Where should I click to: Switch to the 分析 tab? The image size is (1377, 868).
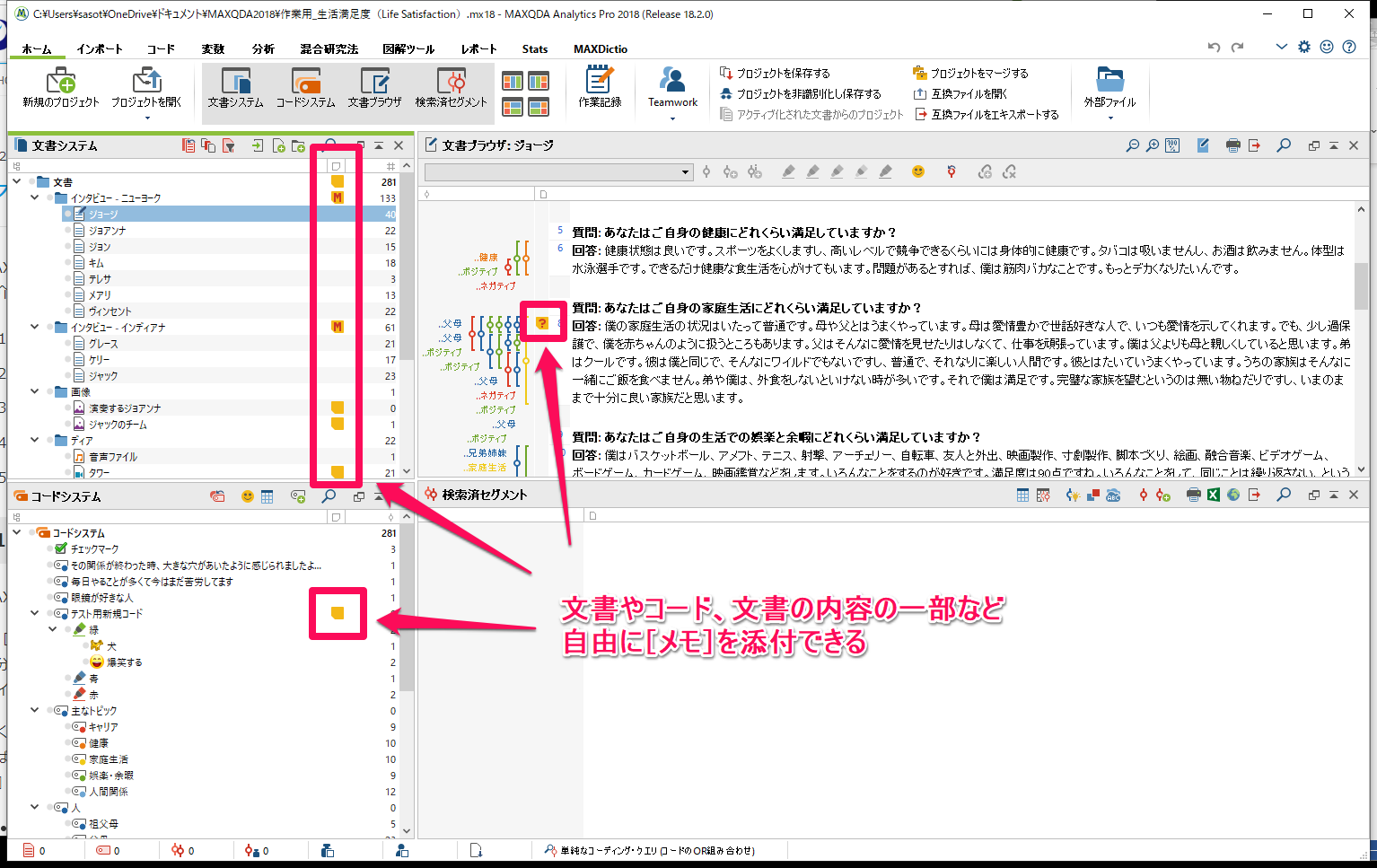pyautogui.click(x=263, y=48)
